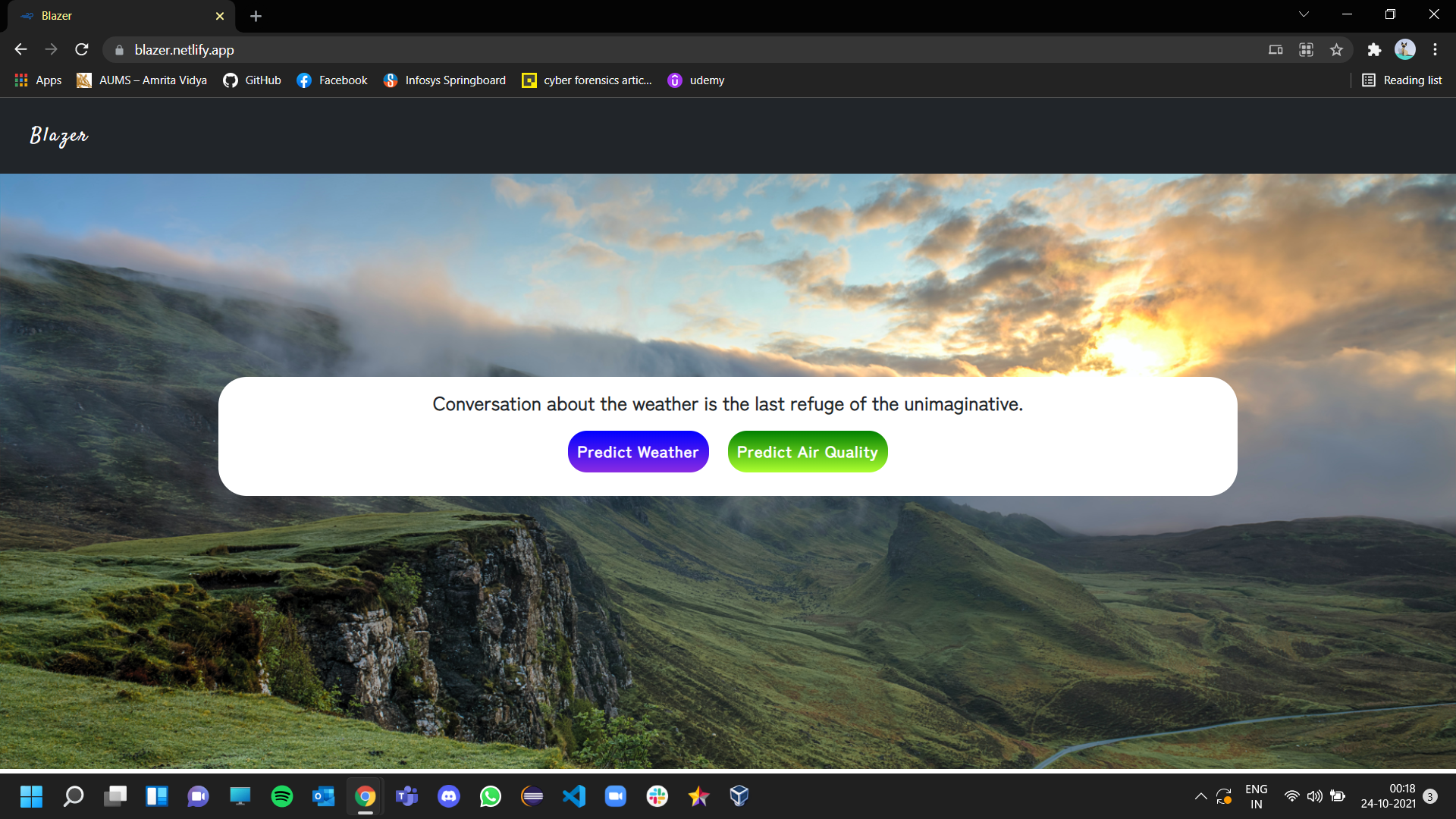Open Visual Studio Code from taskbar

[574, 796]
